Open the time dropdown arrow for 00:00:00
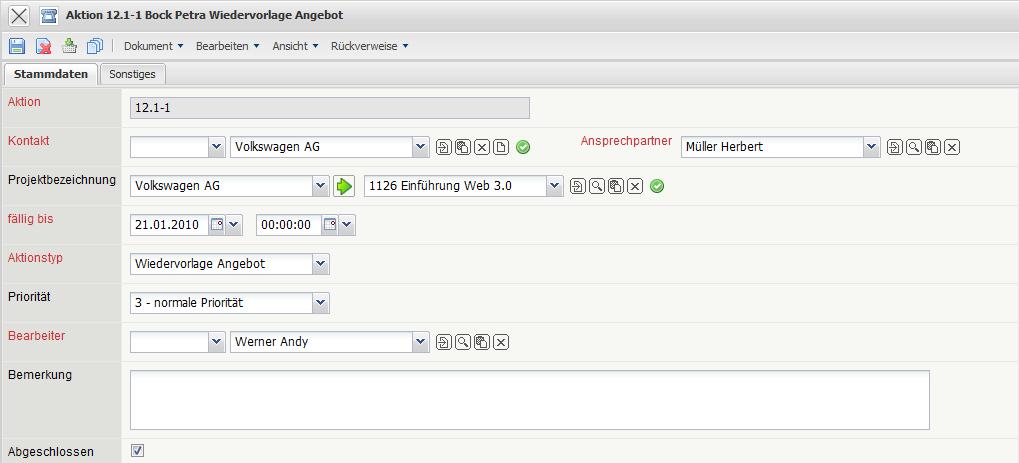The width and height of the screenshot is (1019, 463). pyautogui.click(x=347, y=225)
